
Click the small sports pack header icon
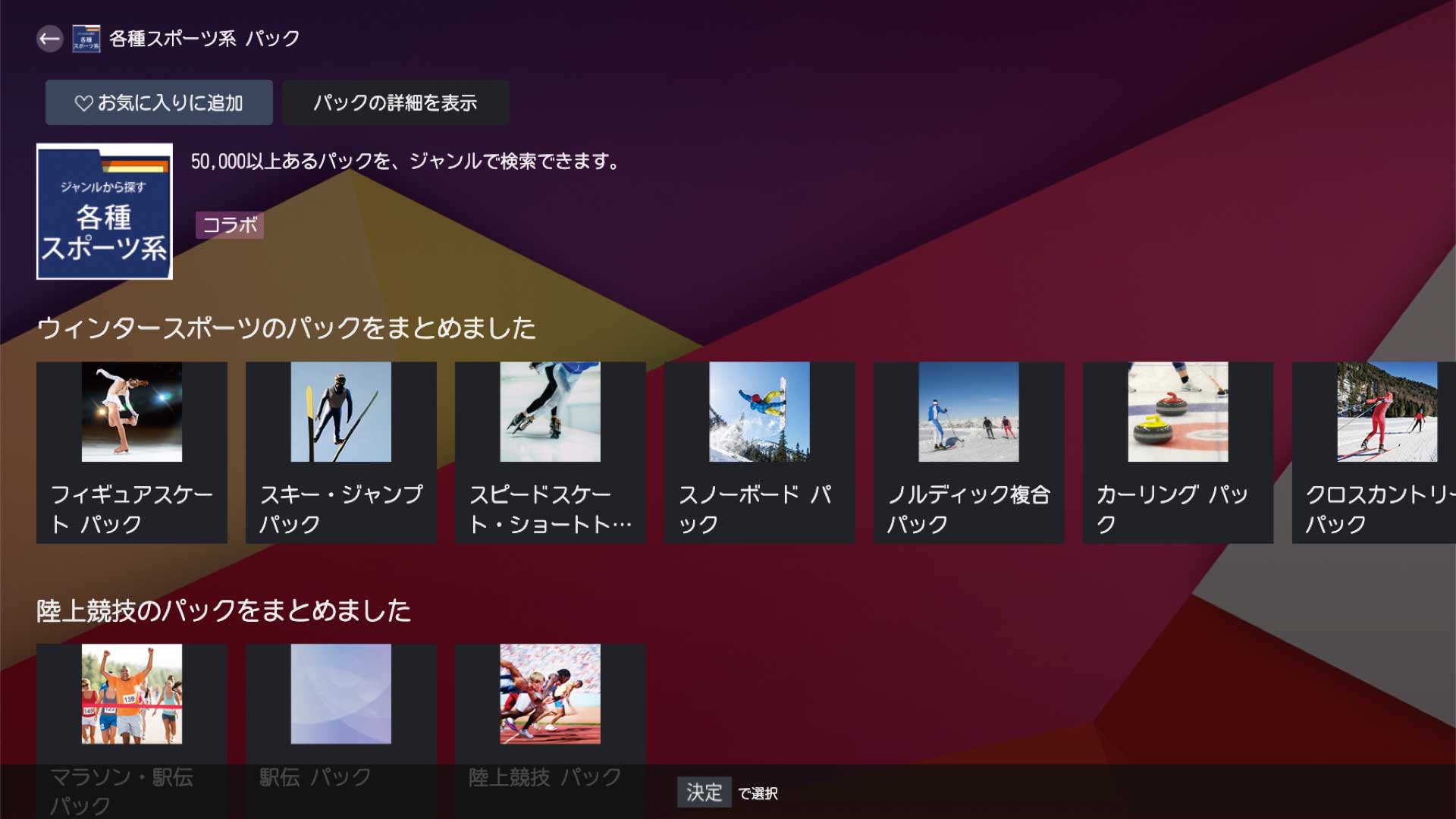tap(86, 39)
